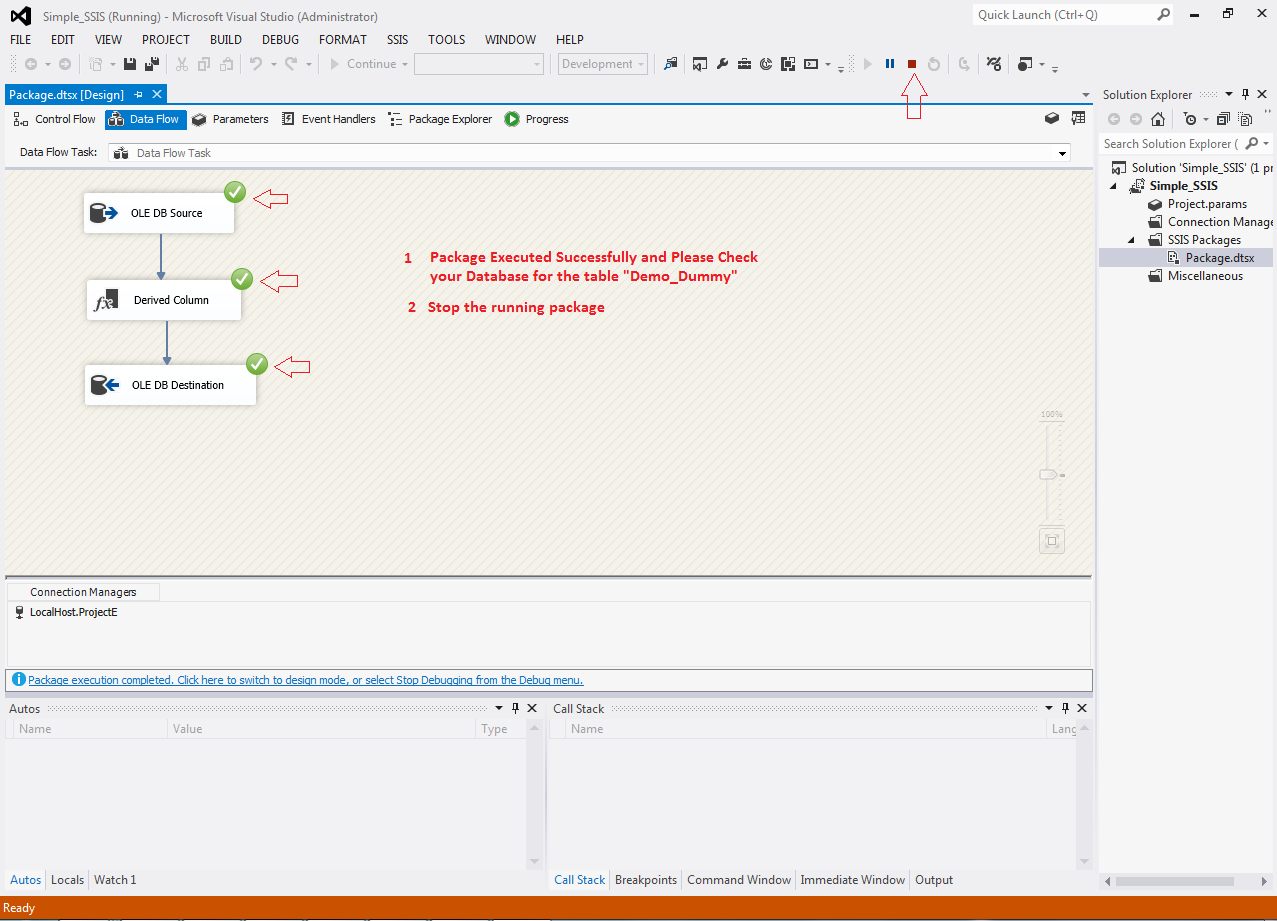1277x921 pixels.
Task: Pin the Package.dtsx document tab
Action: click(x=139, y=94)
